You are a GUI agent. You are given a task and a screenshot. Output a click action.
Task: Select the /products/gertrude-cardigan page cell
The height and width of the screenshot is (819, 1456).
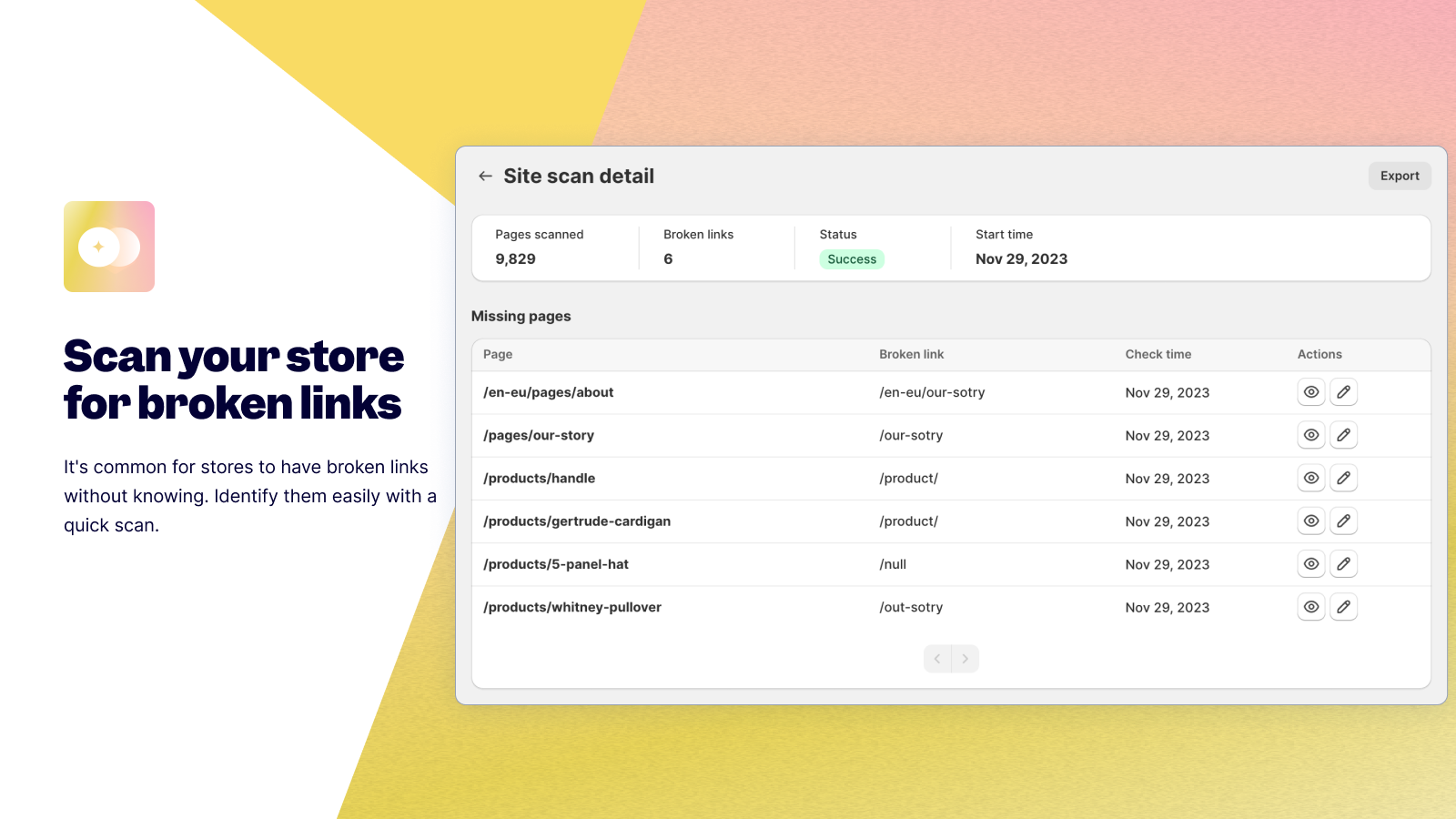577,521
